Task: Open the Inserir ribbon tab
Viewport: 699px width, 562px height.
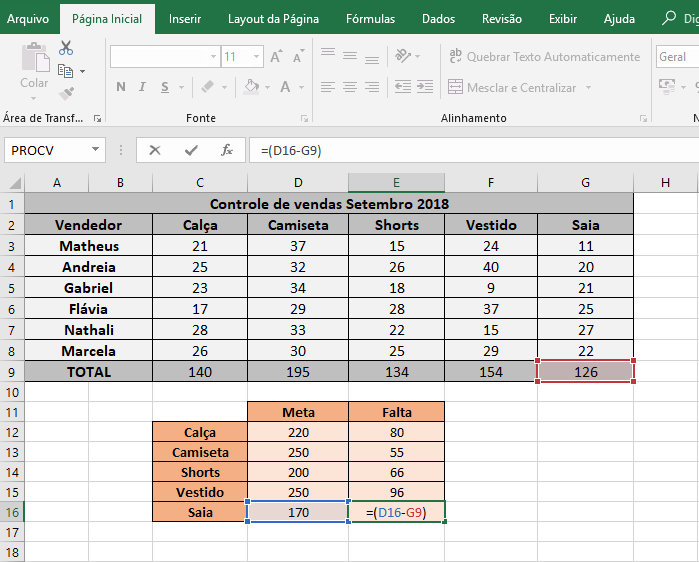Action: pyautogui.click(x=184, y=19)
